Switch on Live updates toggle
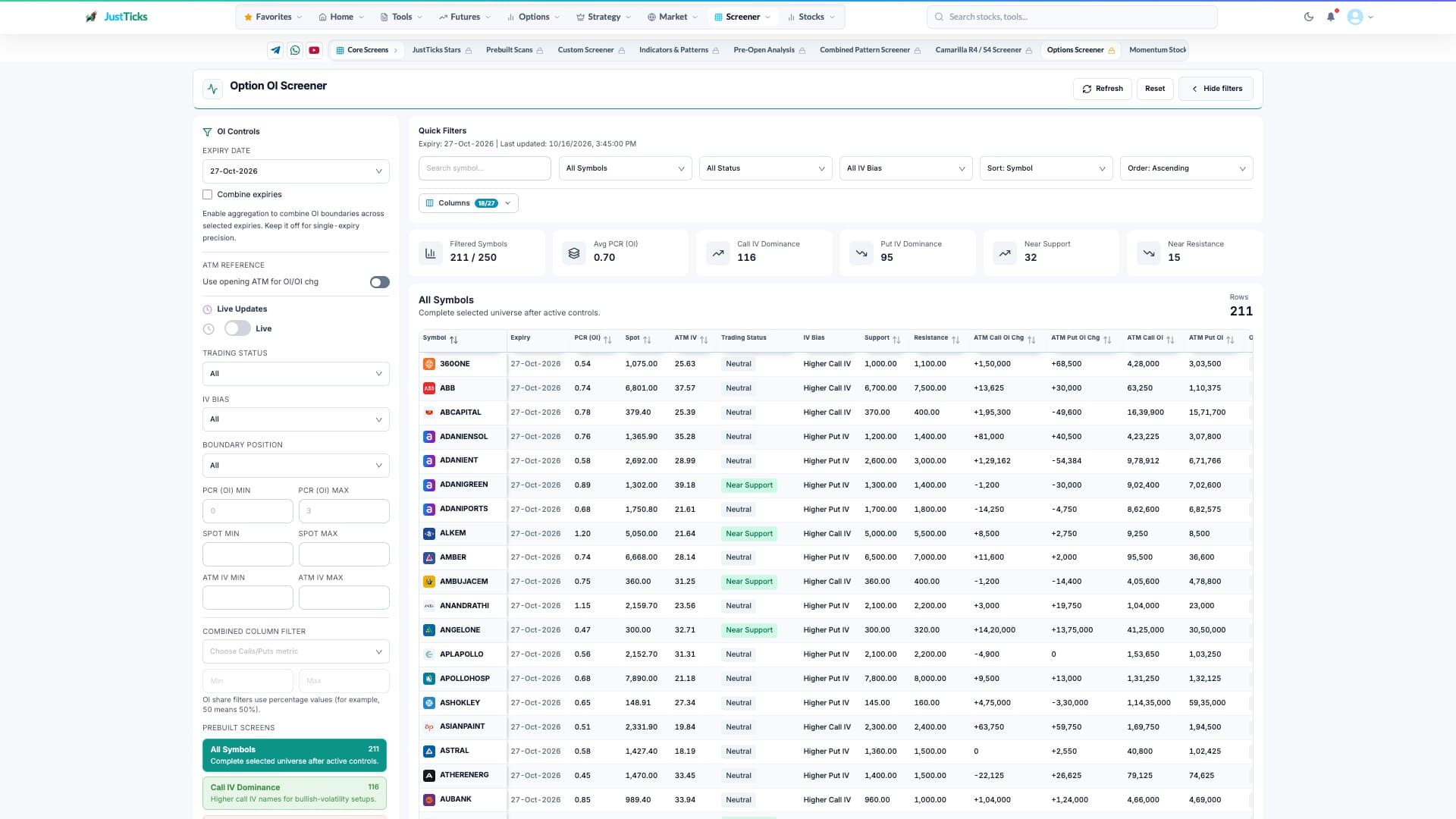The width and height of the screenshot is (1456, 819). 237,328
